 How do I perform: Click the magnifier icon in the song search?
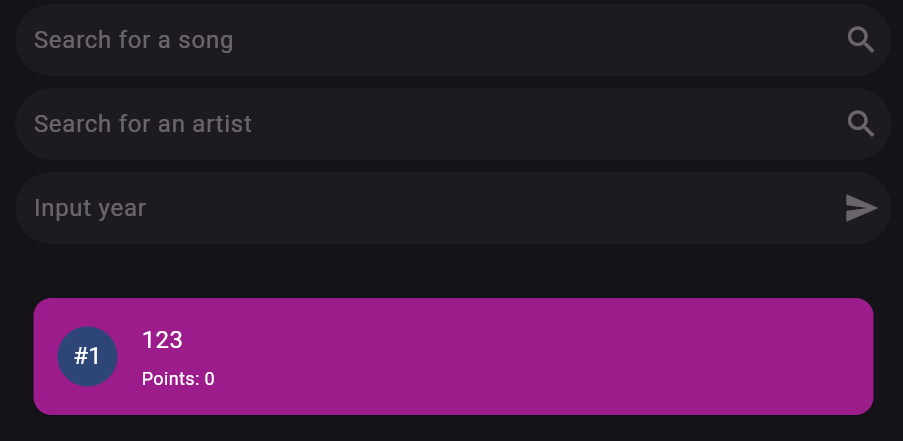(861, 40)
